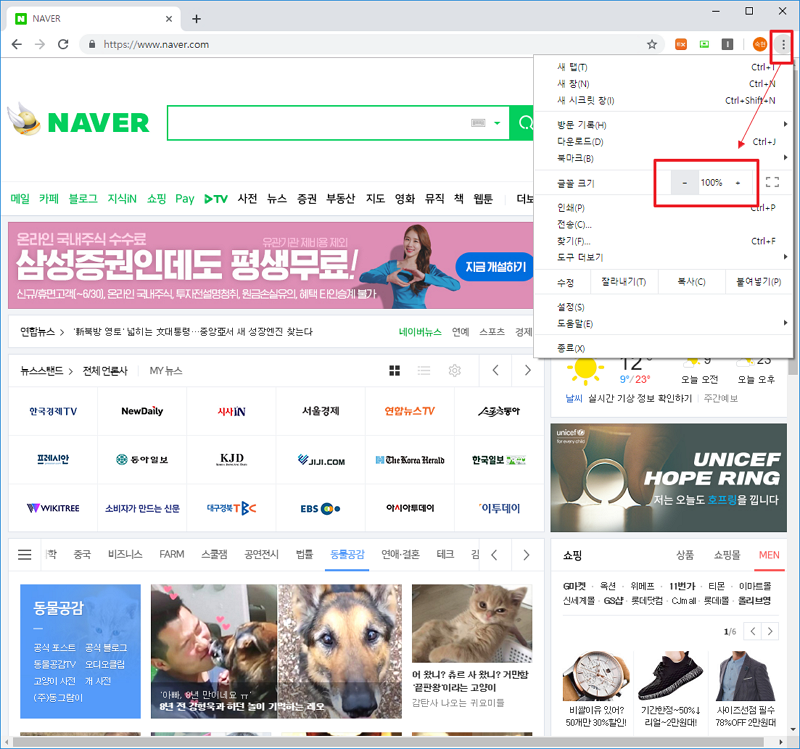Open The Korea Herald publisher logo

click(x=410, y=460)
